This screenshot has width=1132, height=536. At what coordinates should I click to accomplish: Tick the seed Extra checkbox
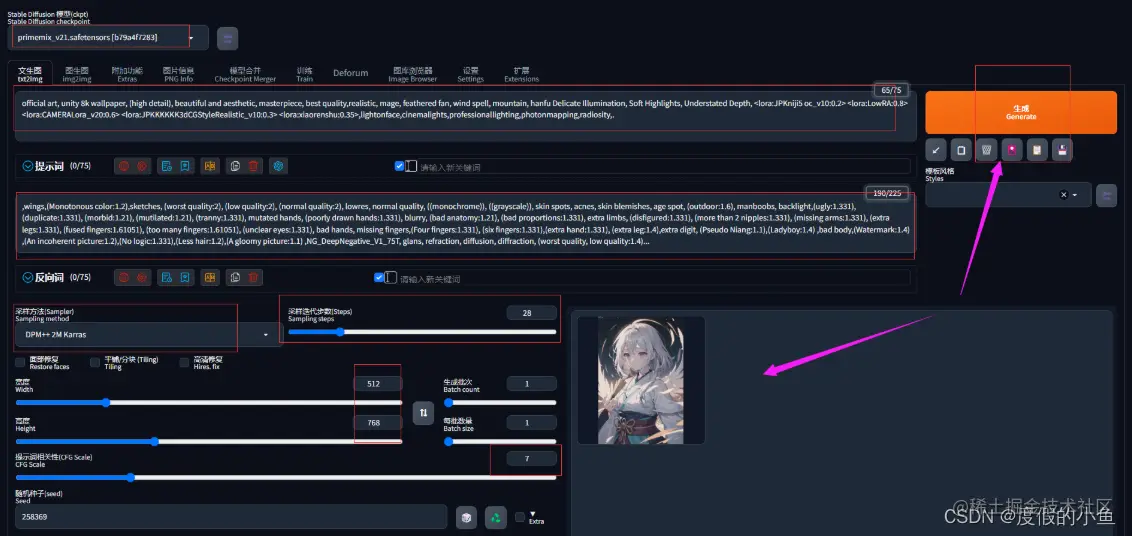[x=520, y=516]
